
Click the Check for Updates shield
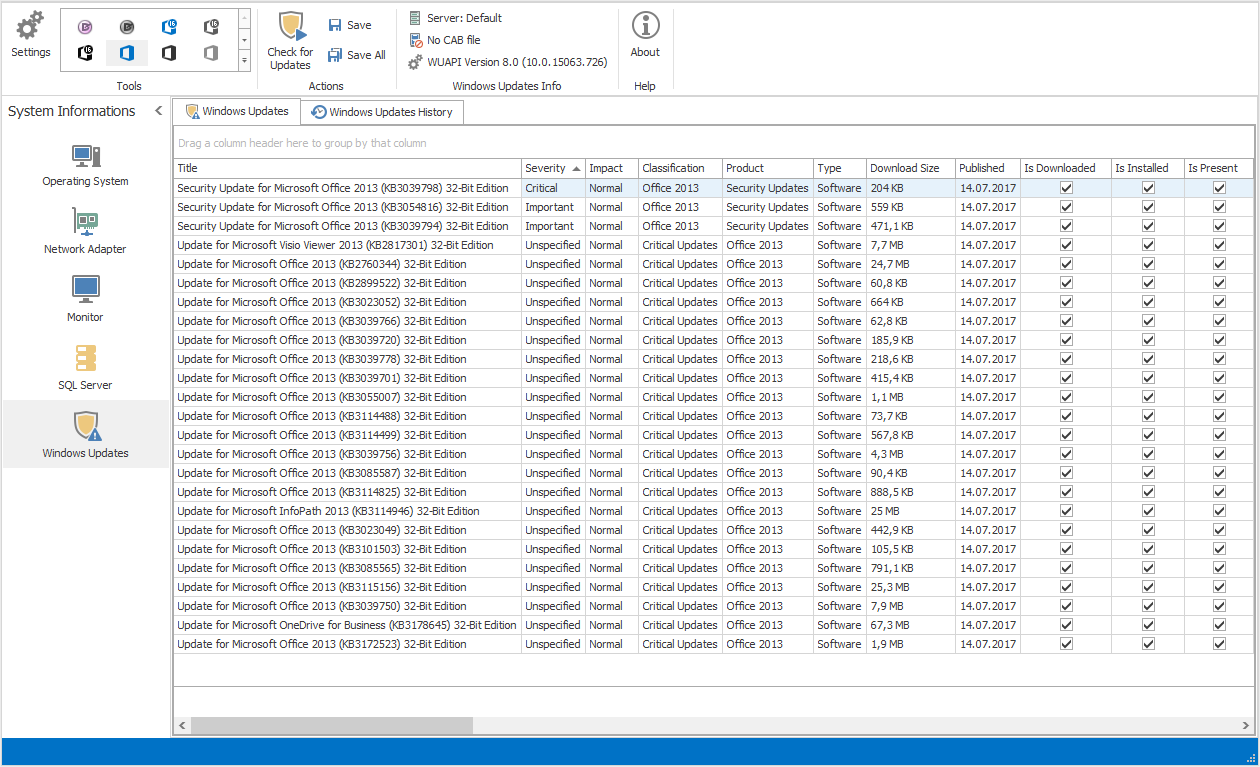[290, 41]
